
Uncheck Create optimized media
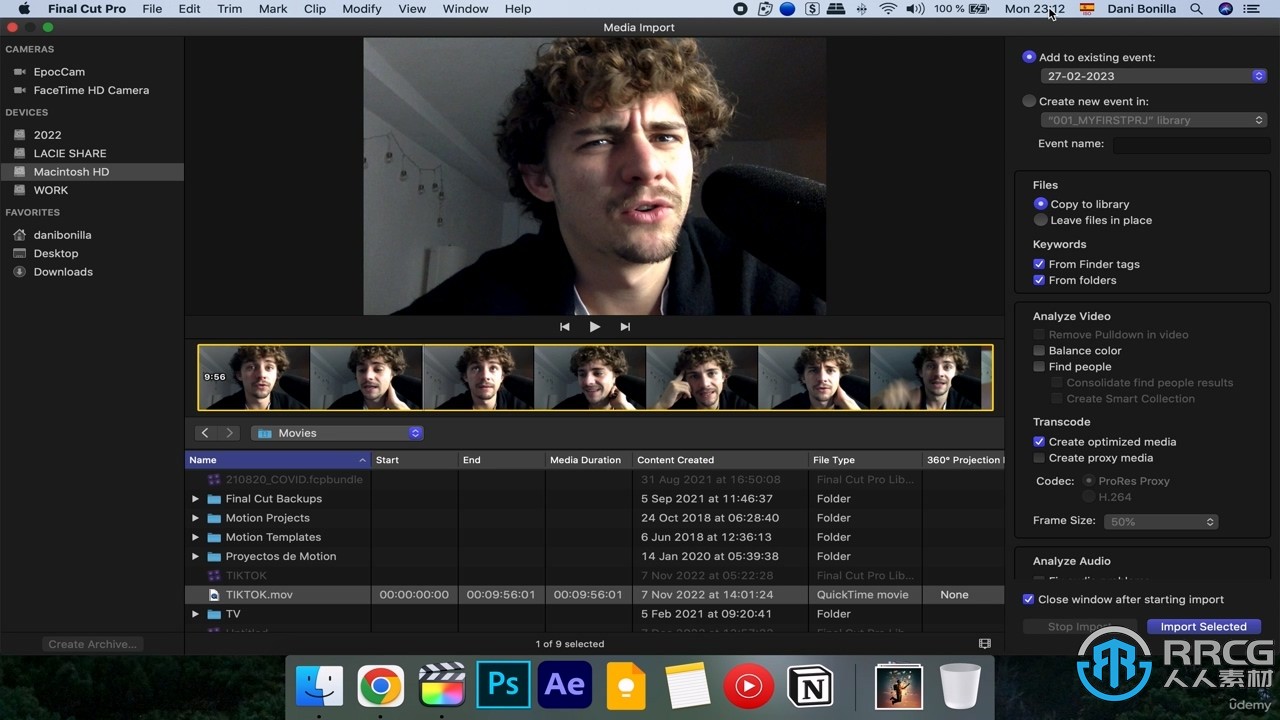tap(1039, 442)
